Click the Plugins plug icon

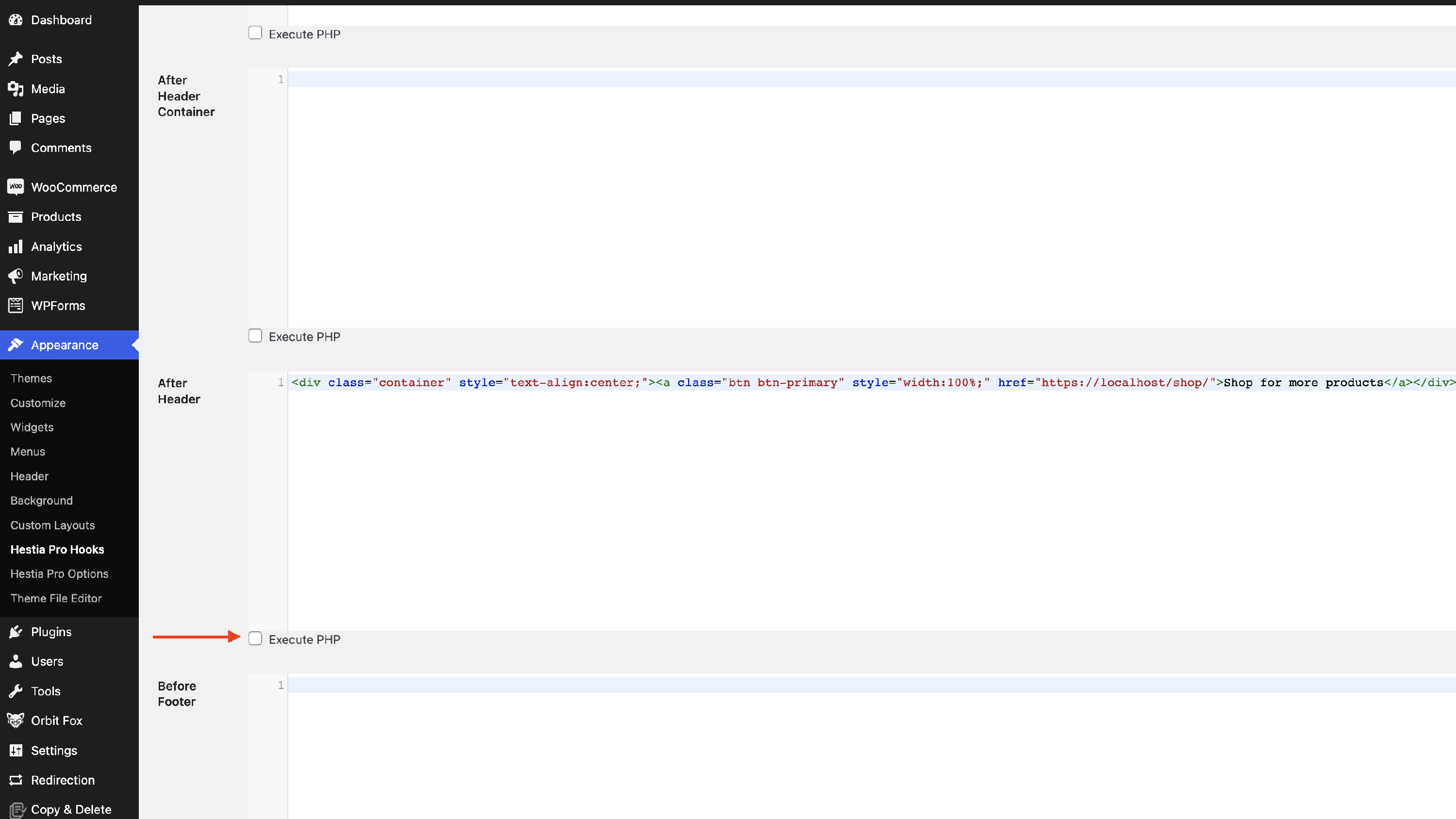pyautogui.click(x=16, y=632)
